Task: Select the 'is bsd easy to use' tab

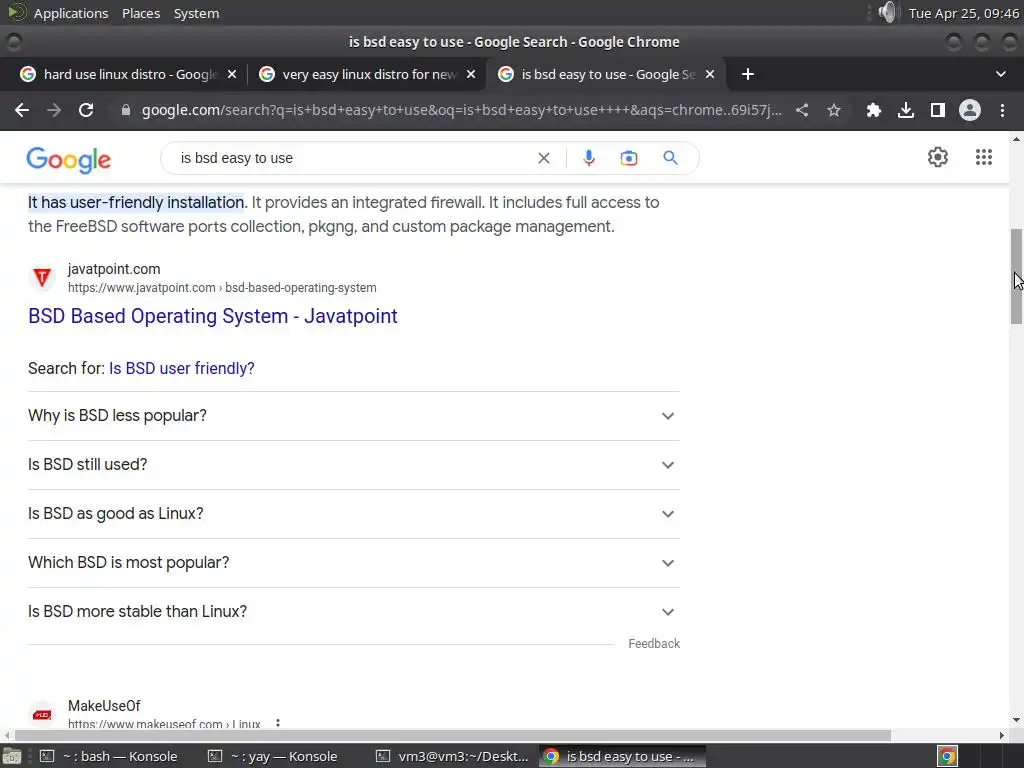Action: 605,74
